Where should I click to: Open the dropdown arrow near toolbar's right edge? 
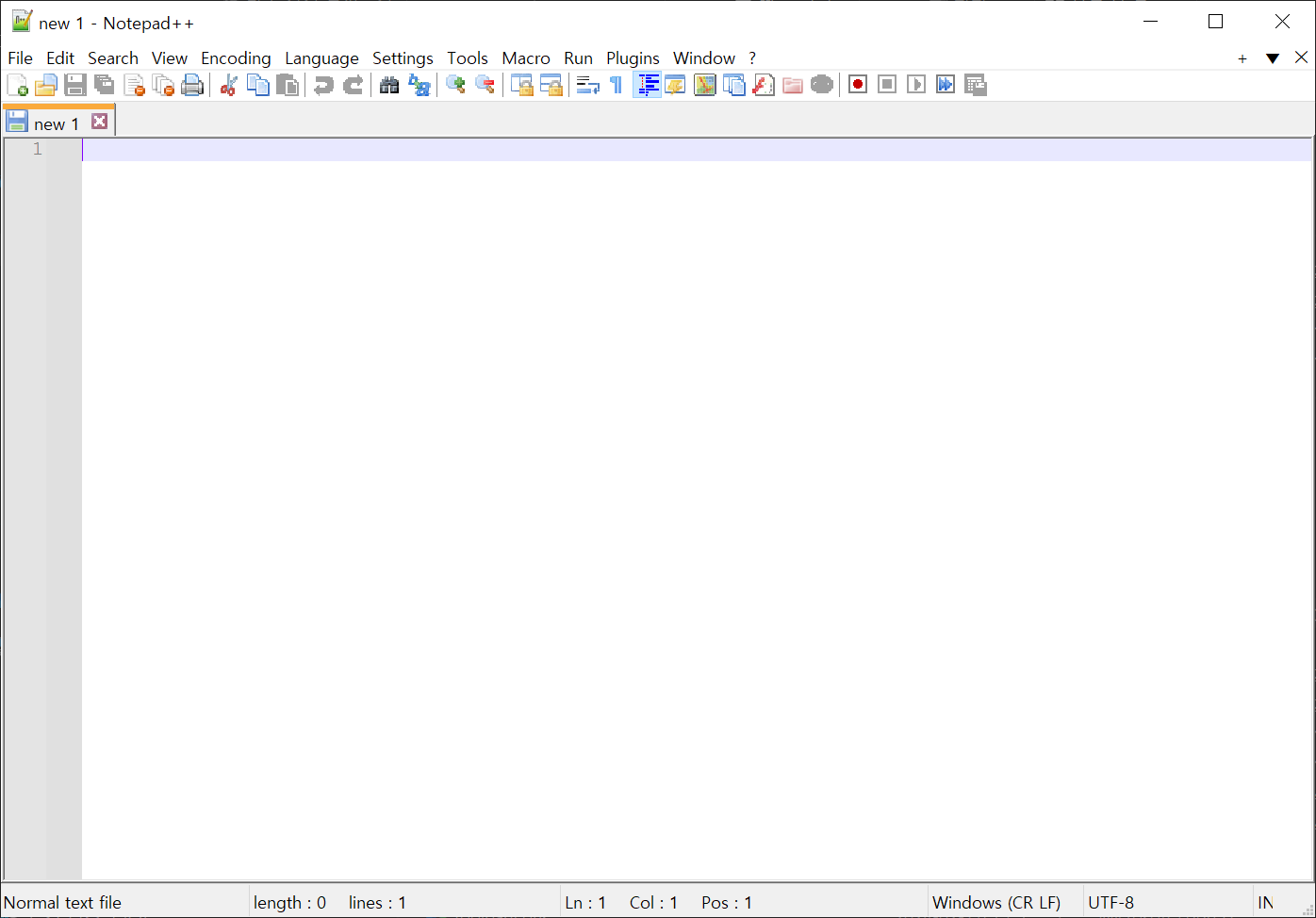tap(1273, 57)
